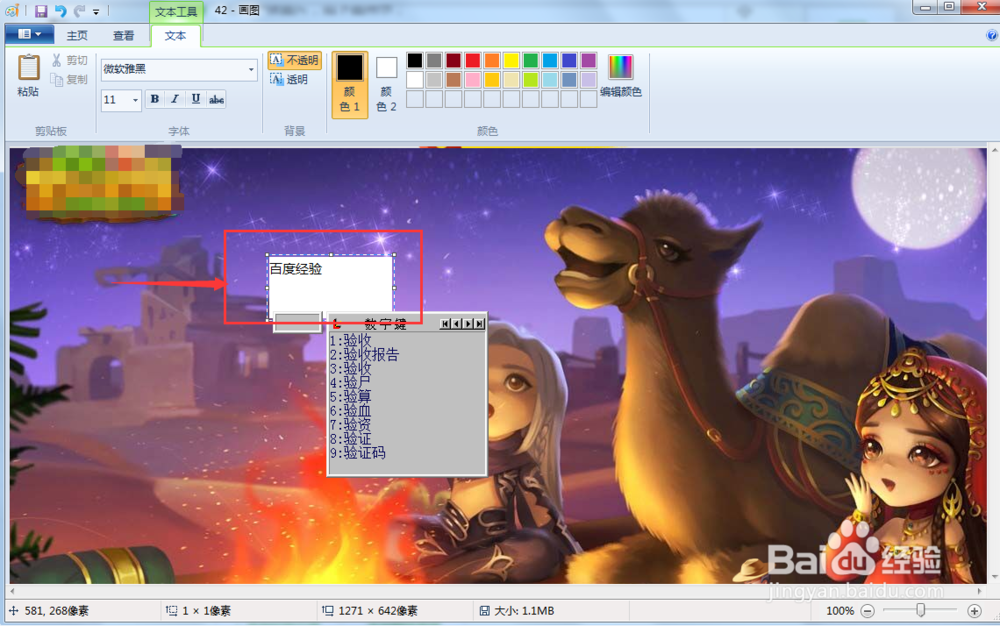The image size is (1000, 626).
Task: Pick the yellow color swatch
Action: [511, 61]
